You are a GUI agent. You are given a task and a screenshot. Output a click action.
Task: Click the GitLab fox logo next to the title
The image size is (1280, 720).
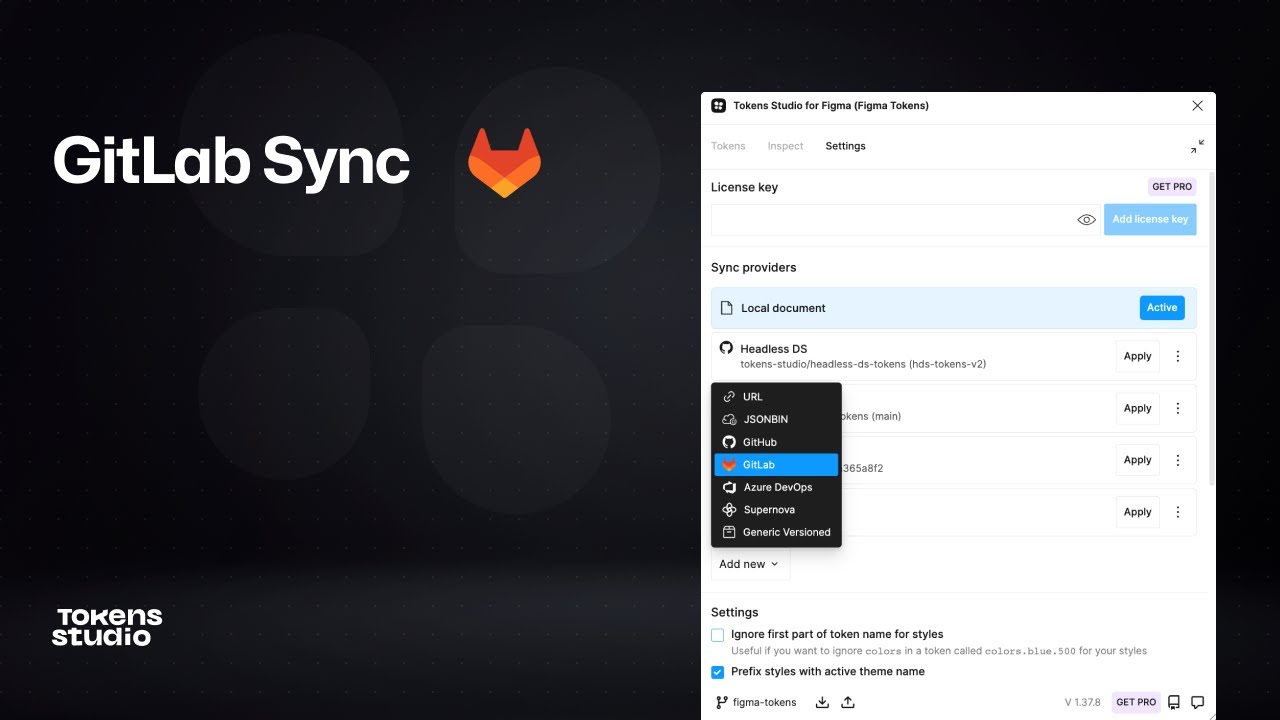(x=504, y=162)
